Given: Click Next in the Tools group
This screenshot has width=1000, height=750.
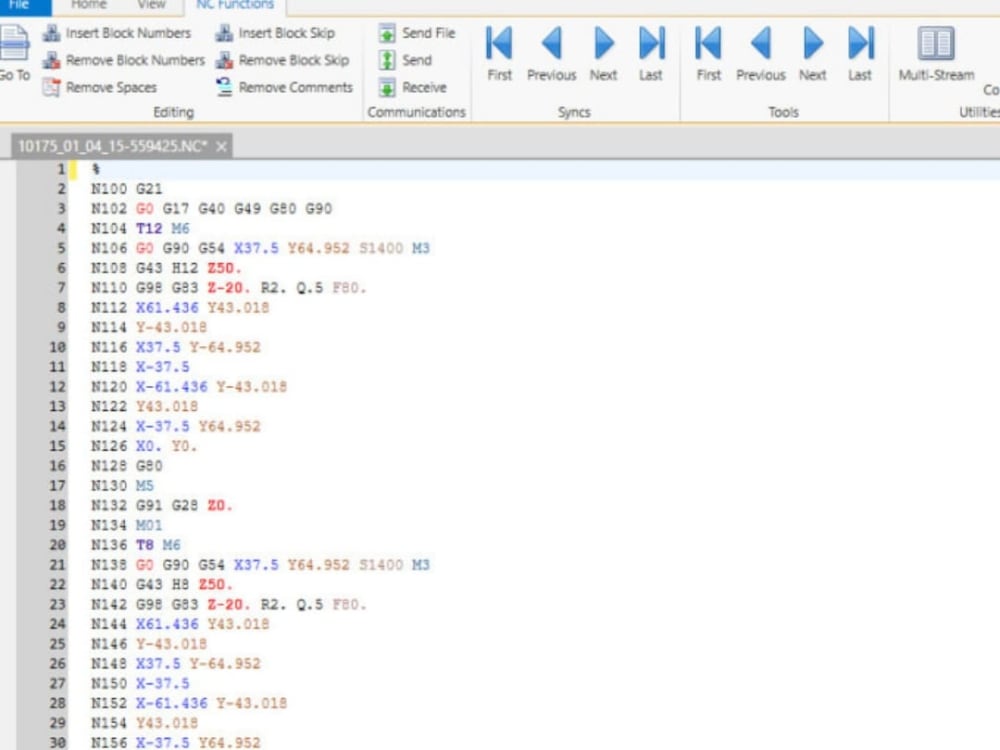Looking at the screenshot, I should [812, 52].
